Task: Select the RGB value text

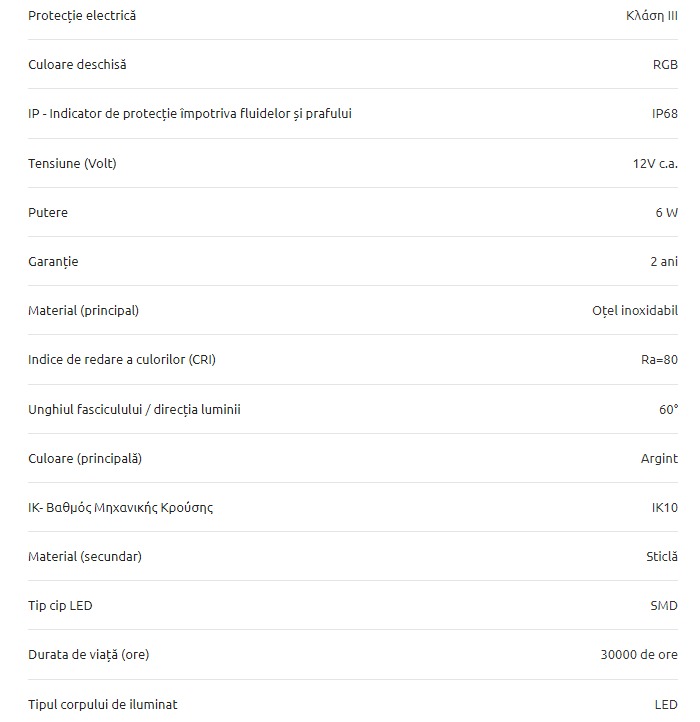Action: click(x=665, y=64)
